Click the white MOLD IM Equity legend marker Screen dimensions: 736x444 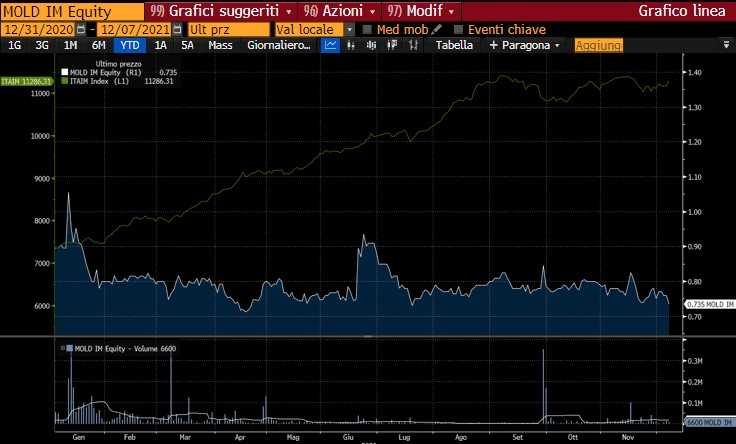pos(65,72)
